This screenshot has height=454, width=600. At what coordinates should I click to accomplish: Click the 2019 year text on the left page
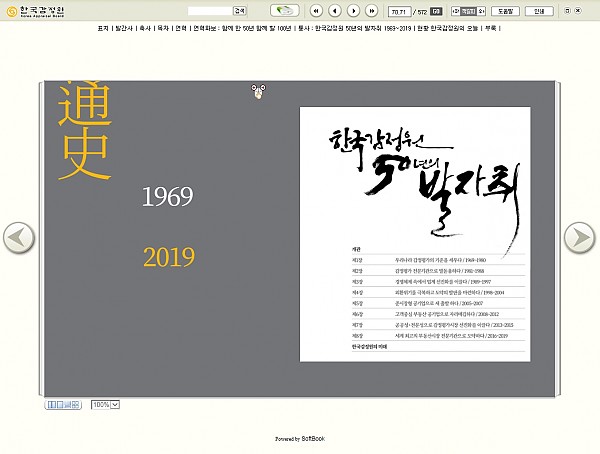coord(169,257)
